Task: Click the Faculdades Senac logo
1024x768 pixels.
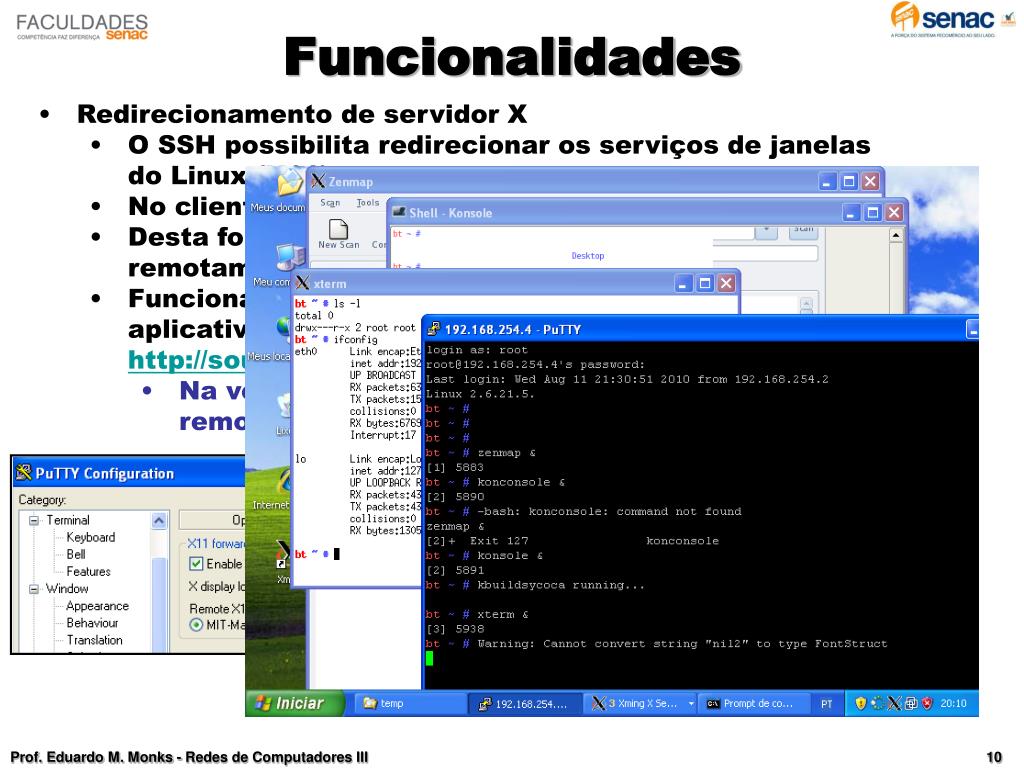Action: coord(82,27)
